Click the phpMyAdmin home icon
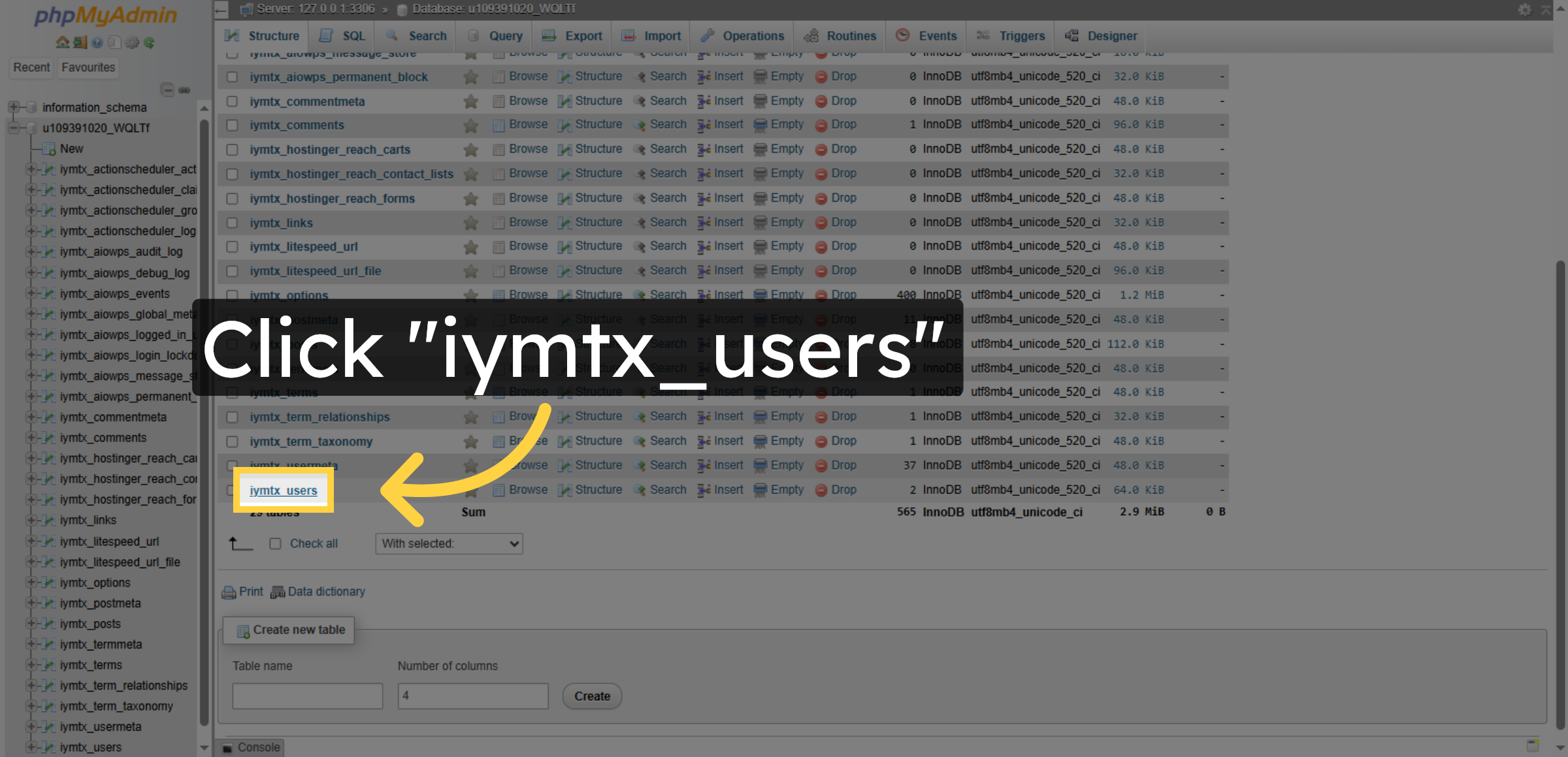The width and height of the screenshot is (1568, 757). [x=63, y=42]
